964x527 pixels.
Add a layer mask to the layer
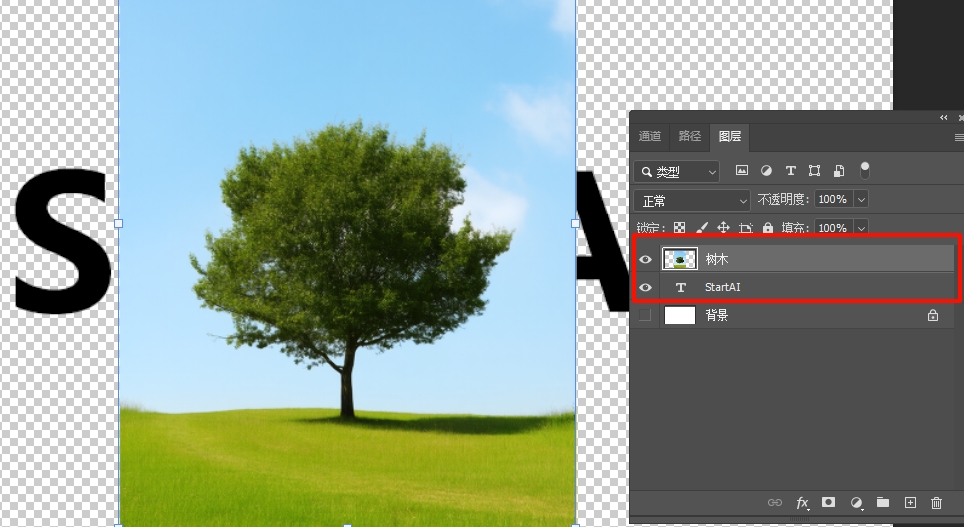[x=829, y=503]
